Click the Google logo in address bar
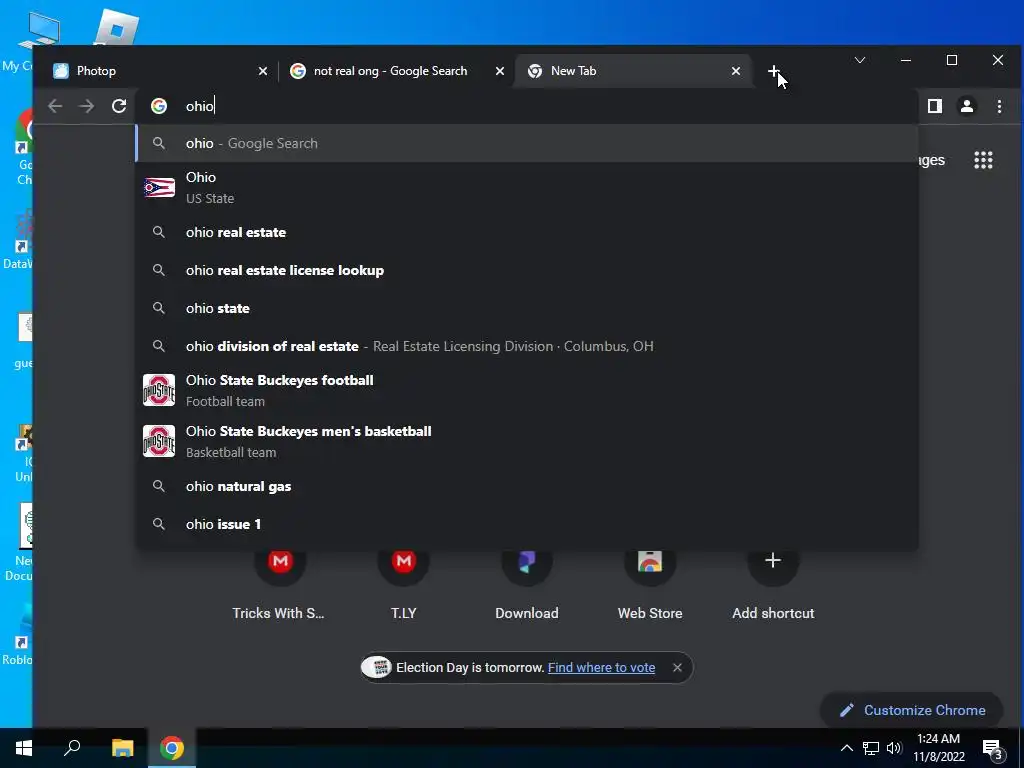 tap(159, 106)
